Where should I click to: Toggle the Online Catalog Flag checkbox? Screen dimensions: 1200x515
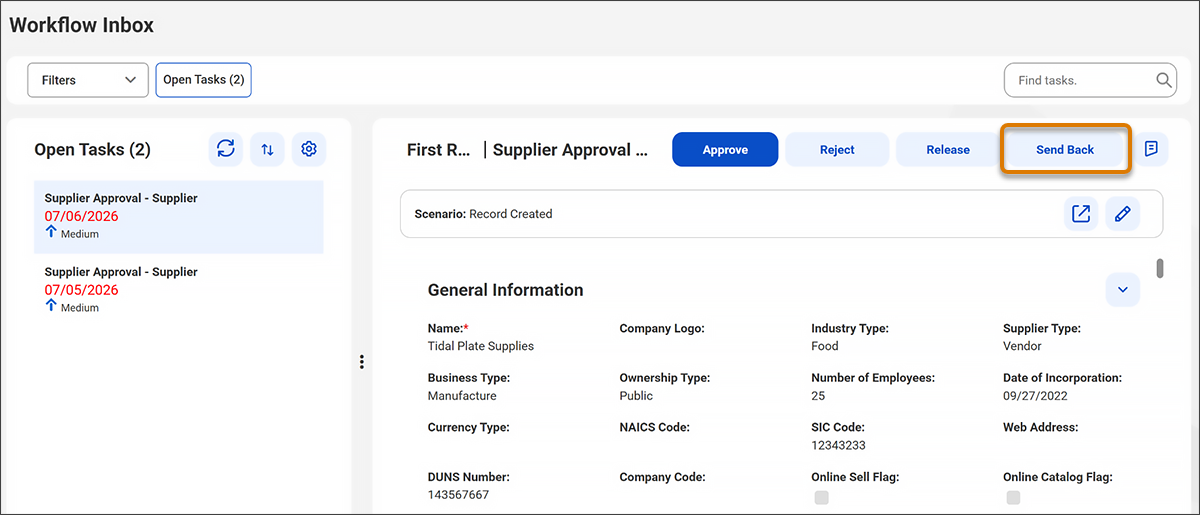1013,497
